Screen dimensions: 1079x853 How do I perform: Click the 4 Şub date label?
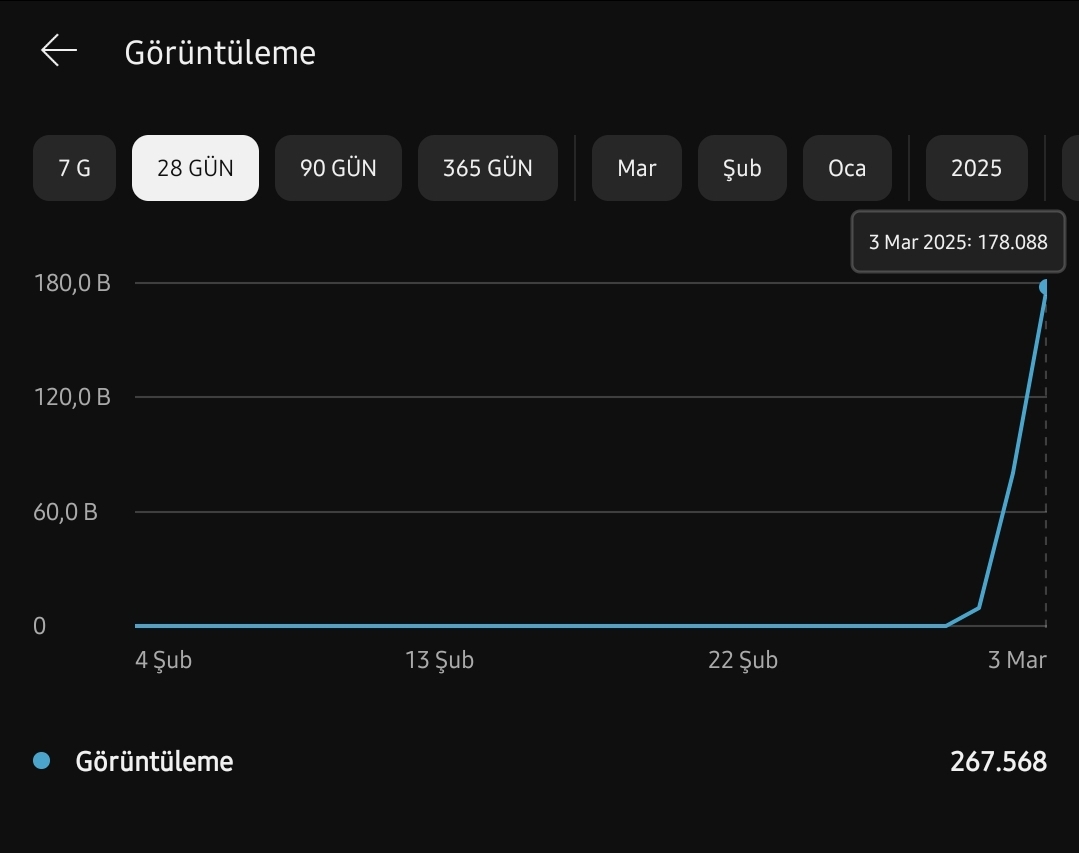click(164, 660)
